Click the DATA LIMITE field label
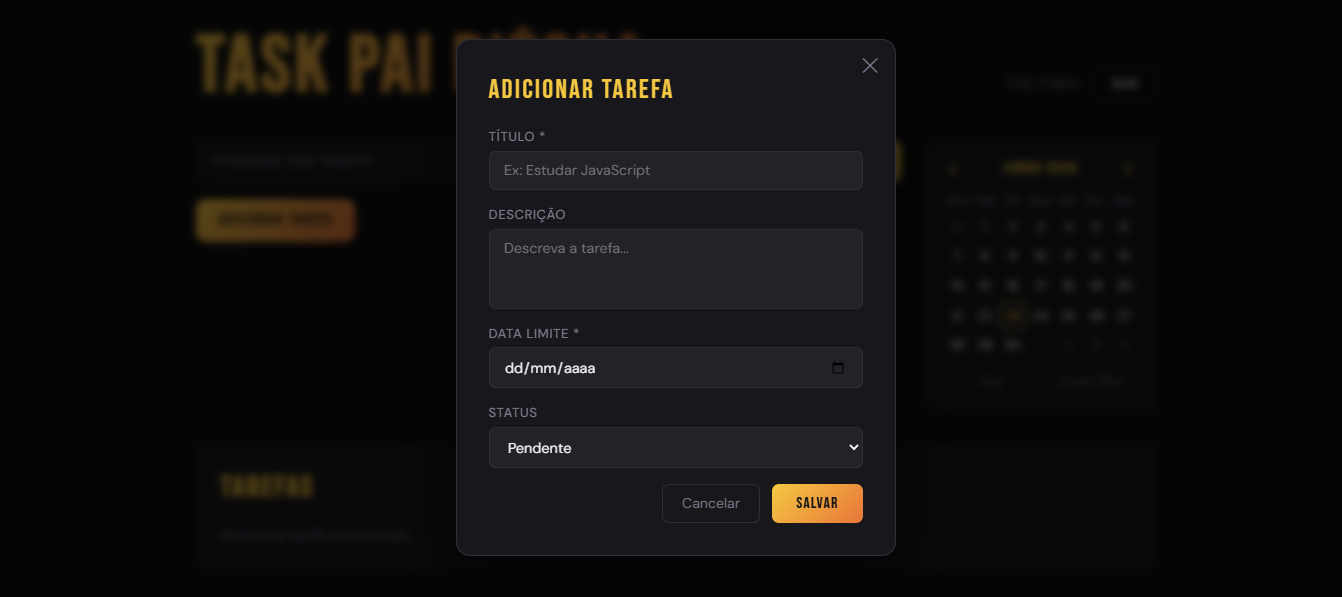This screenshot has width=1342, height=597. 534,333
